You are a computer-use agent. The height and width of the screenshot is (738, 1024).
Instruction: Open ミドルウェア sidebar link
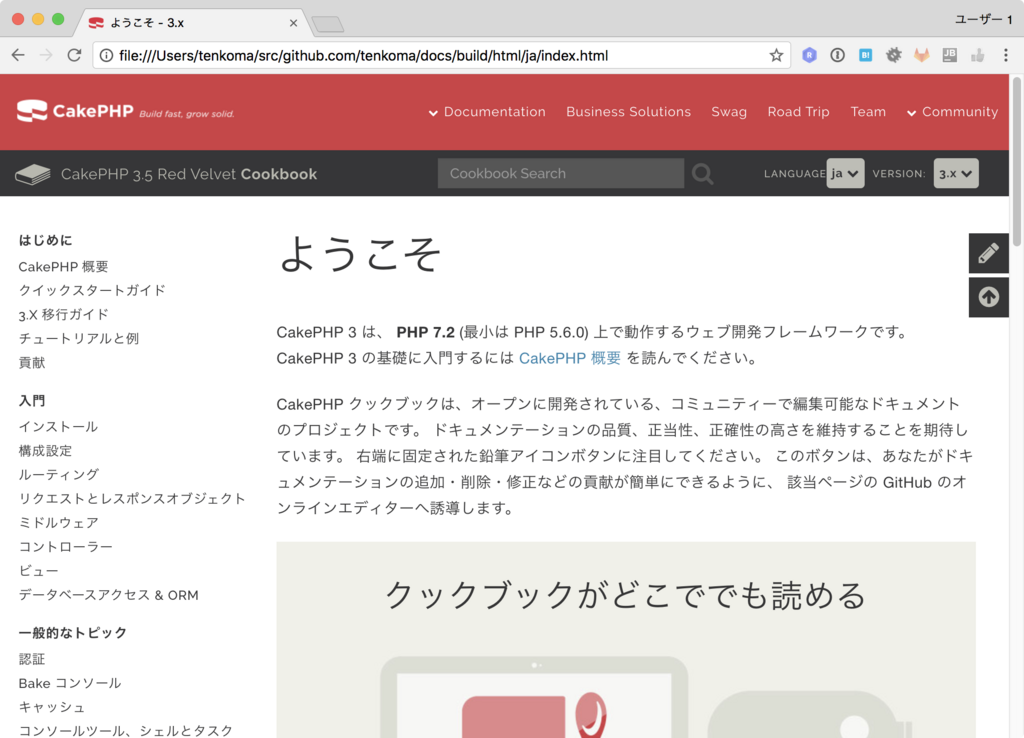click(58, 522)
